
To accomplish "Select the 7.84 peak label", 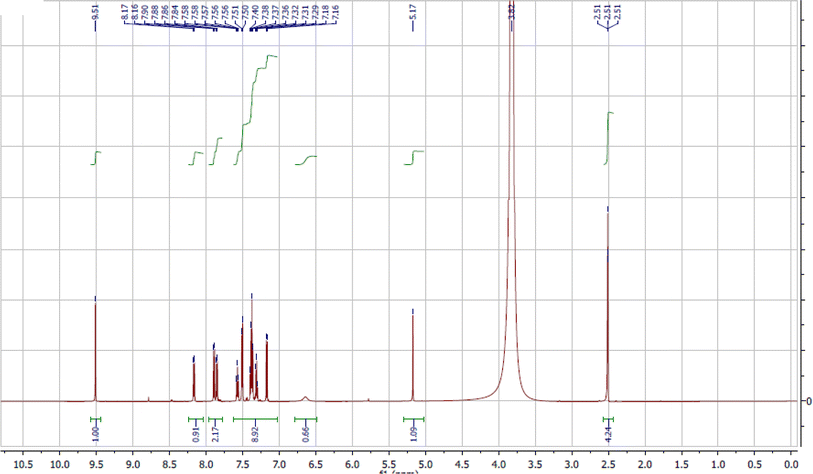I will 175,12.
